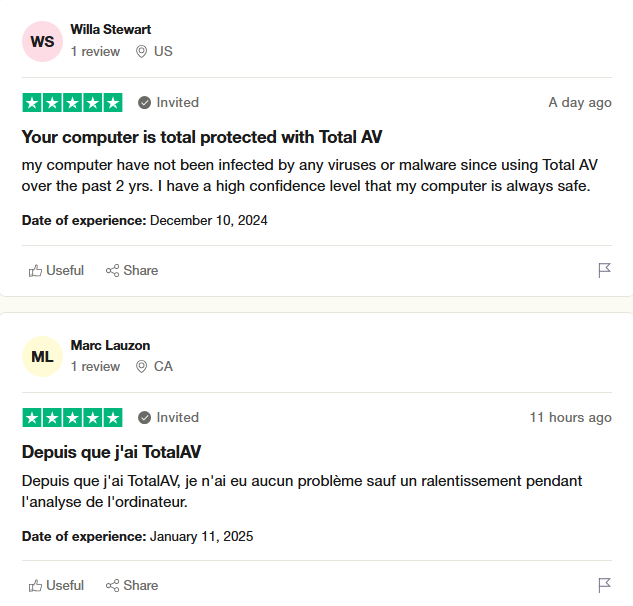Click Willa Stewart's WS avatar
The width and height of the screenshot is (633, 606).
coord(42,41)
